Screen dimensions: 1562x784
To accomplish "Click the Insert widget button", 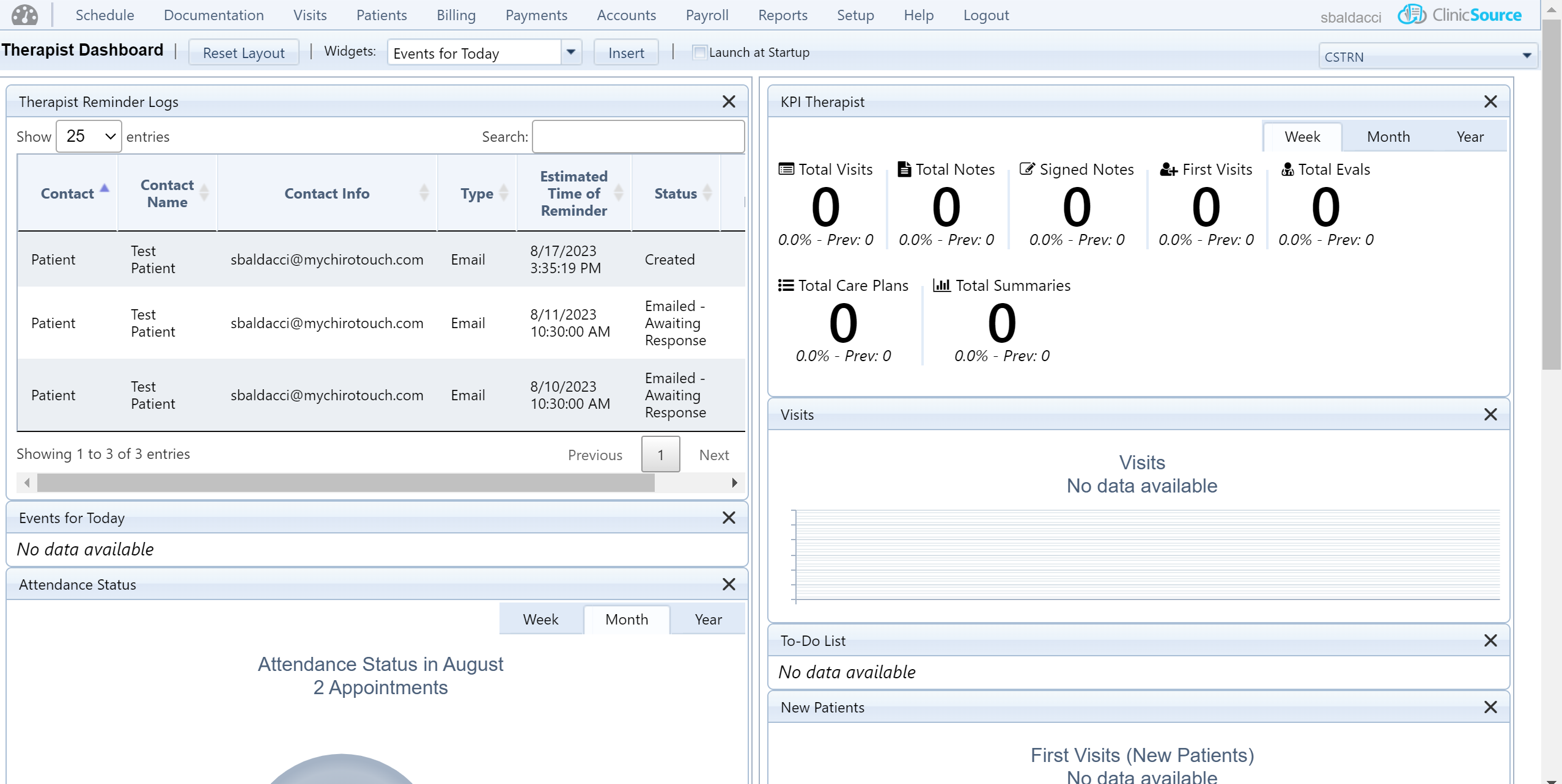I will point(626,53).
